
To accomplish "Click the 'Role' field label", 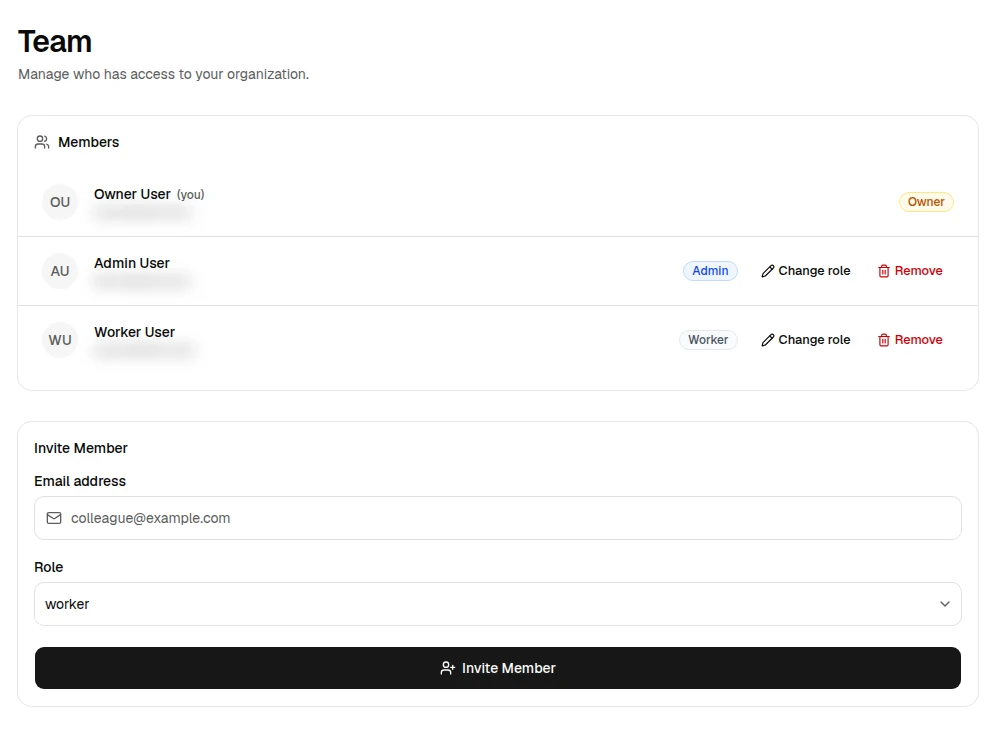I will tap(49, 567).
